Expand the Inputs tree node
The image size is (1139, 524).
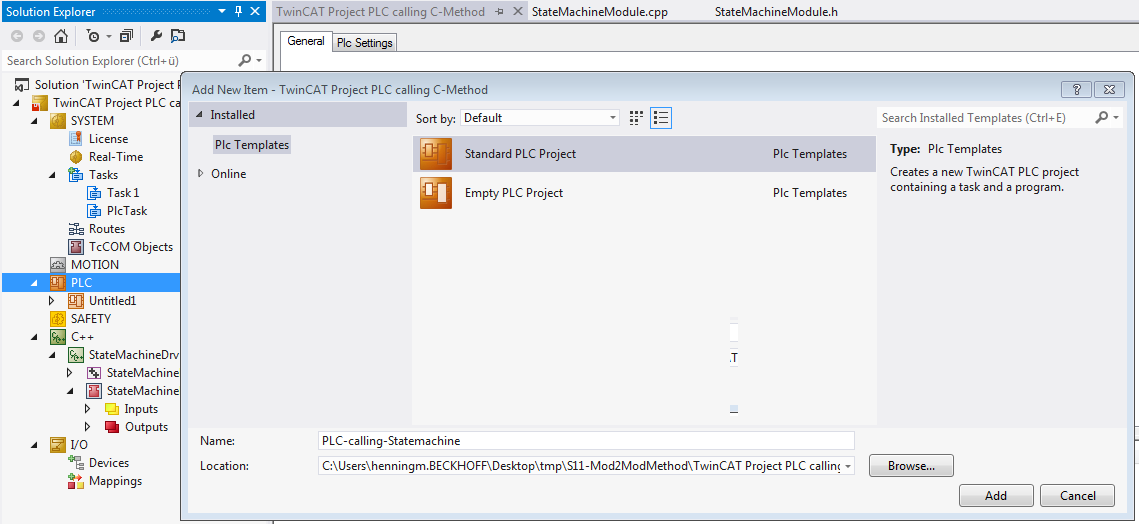(88, 409)
